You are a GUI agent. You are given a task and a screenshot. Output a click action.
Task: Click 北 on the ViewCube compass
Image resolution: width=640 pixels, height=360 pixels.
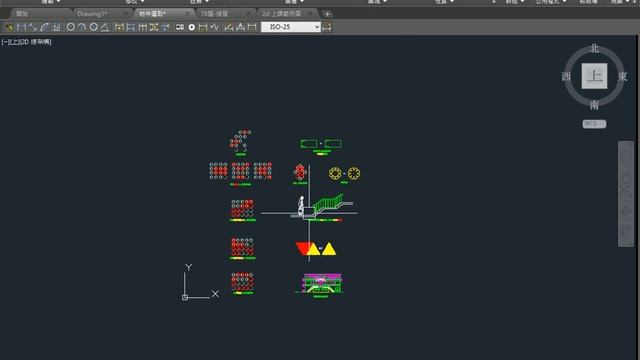[x=594, y=49]
